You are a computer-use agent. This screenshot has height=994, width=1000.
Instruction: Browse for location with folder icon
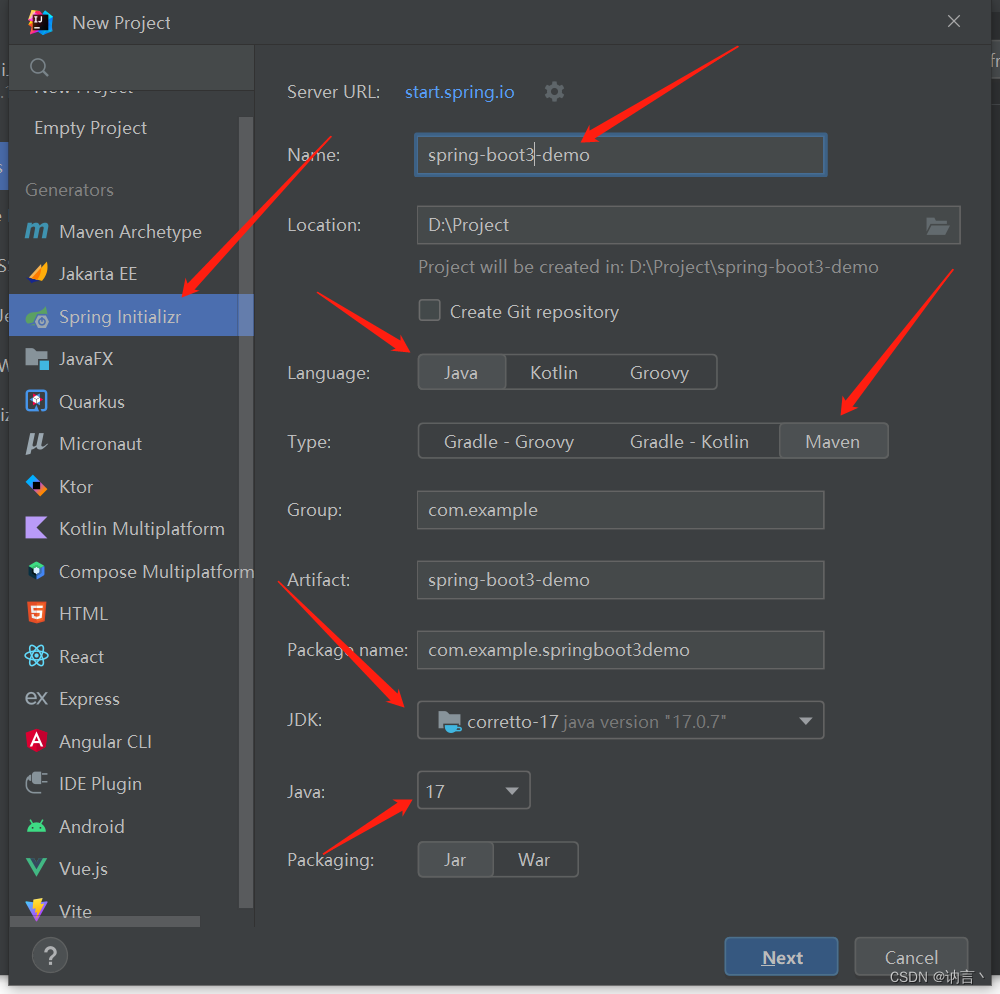(937, 225)
